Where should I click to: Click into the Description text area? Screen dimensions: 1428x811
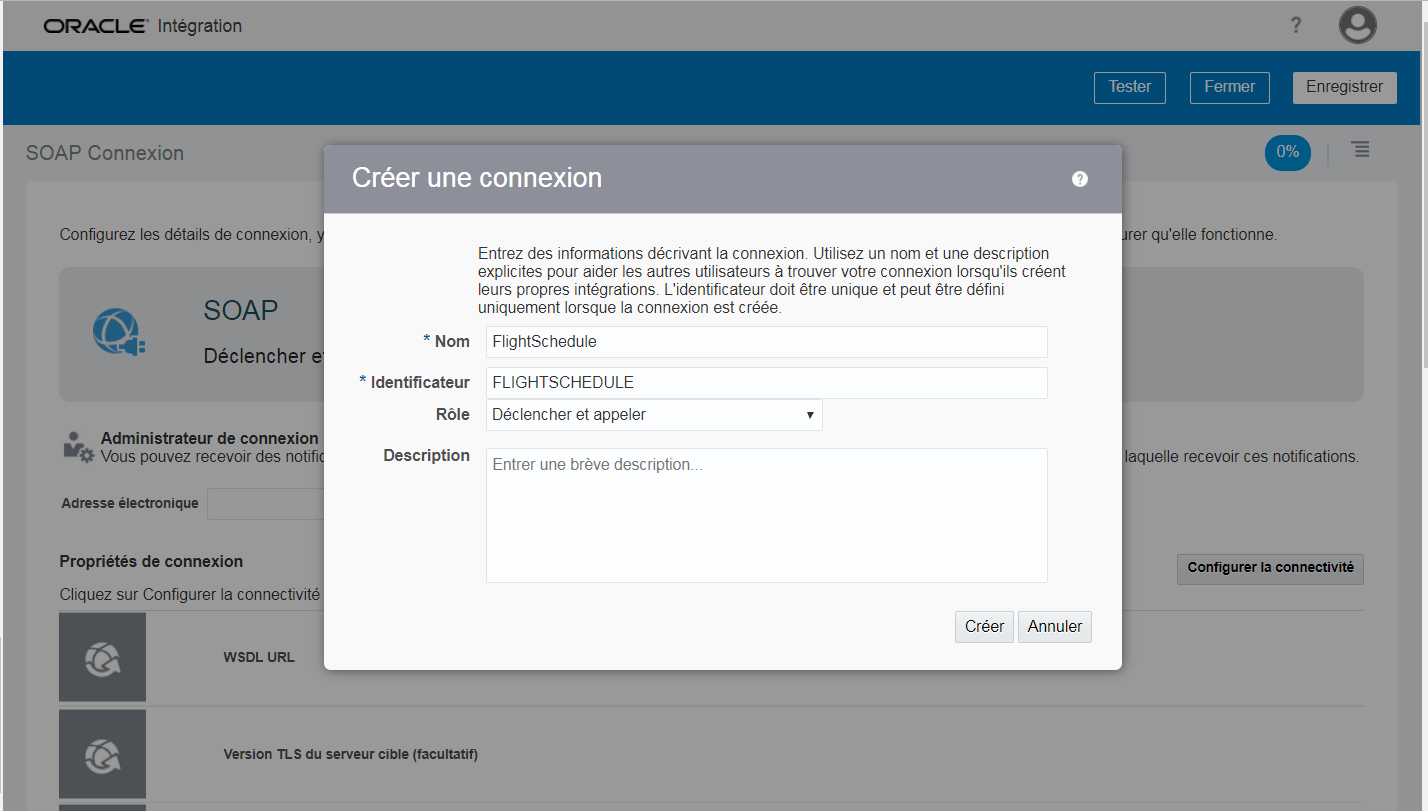[x=766, y=515]
